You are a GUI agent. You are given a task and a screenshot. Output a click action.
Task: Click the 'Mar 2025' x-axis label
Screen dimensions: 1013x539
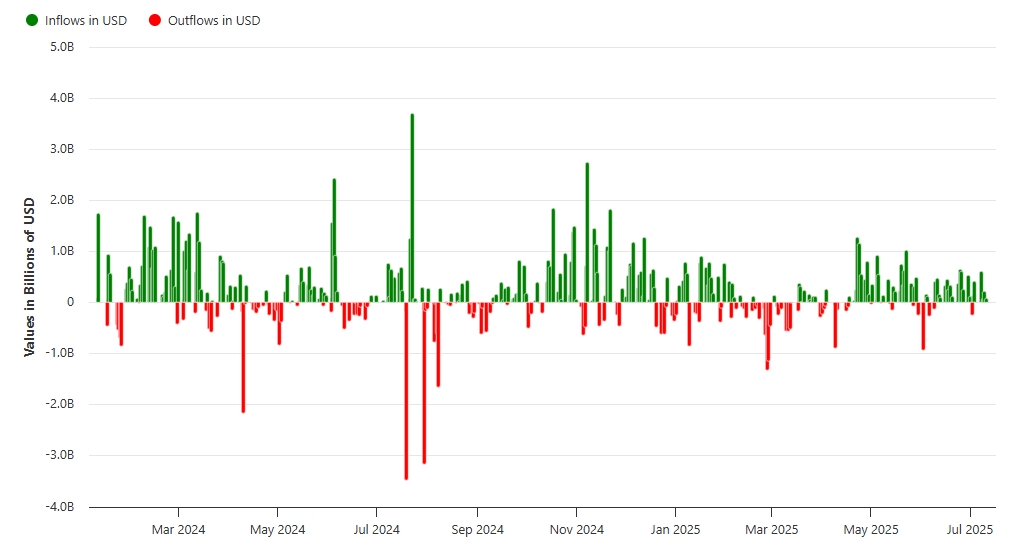click(x=771, y=529)
